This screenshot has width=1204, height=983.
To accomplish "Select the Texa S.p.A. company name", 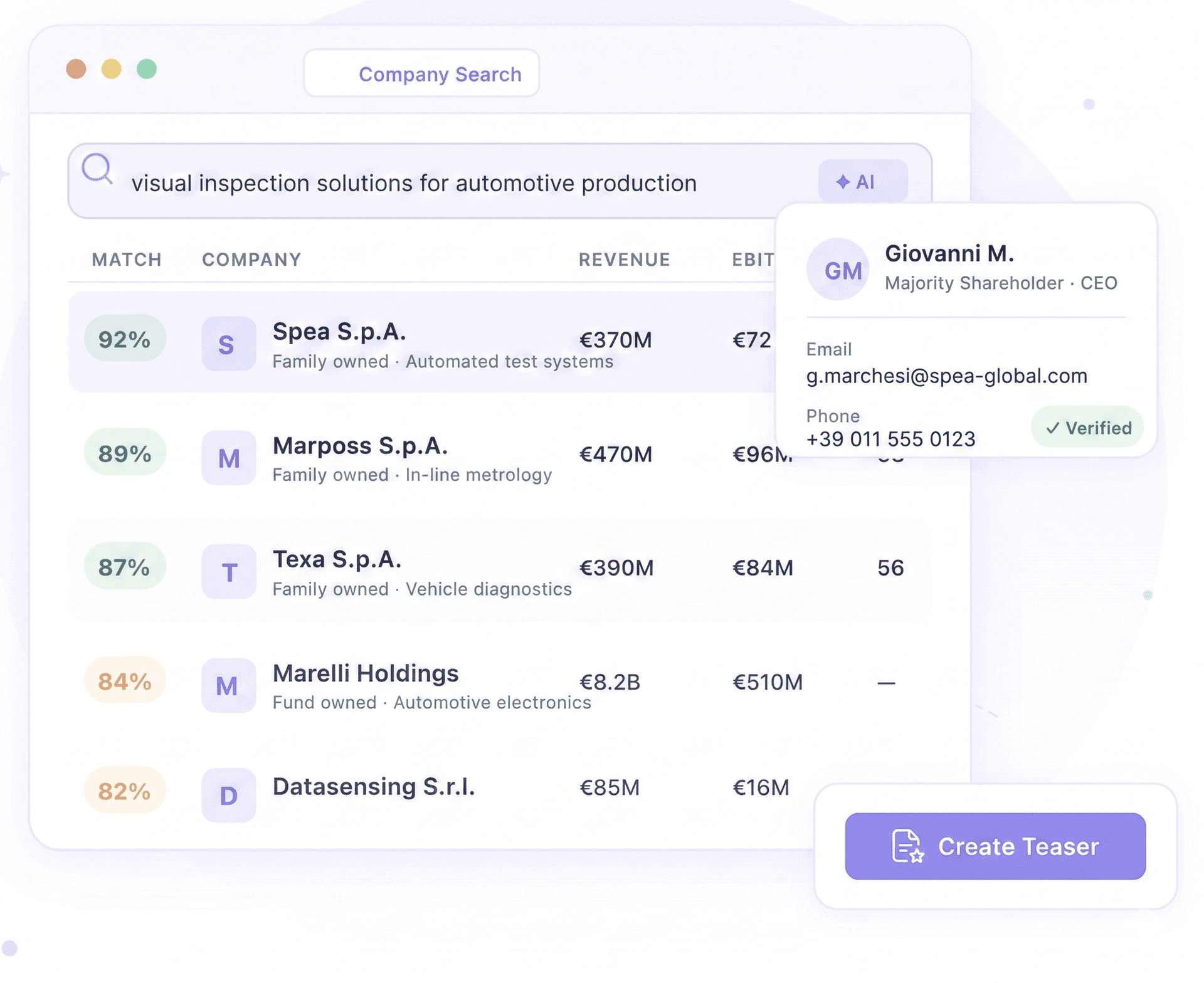I will pyautogui.click(x=337, y=559).
